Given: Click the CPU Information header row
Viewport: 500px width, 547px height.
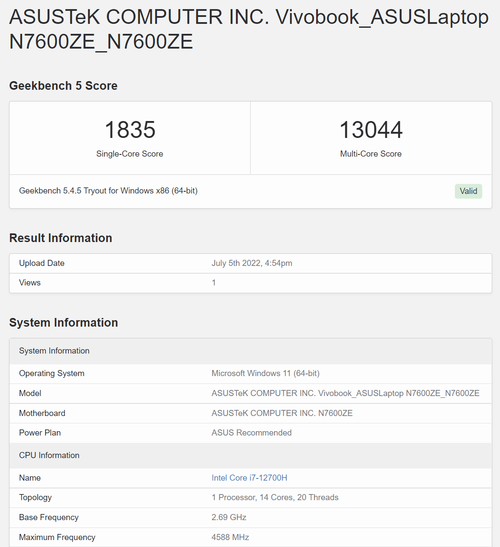Looking at the screenshot, I should [x=251, y=456].
